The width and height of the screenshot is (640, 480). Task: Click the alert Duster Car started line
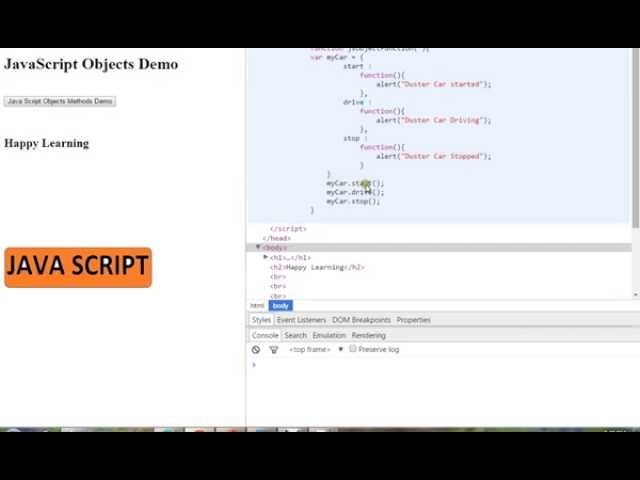click(433, 84)
